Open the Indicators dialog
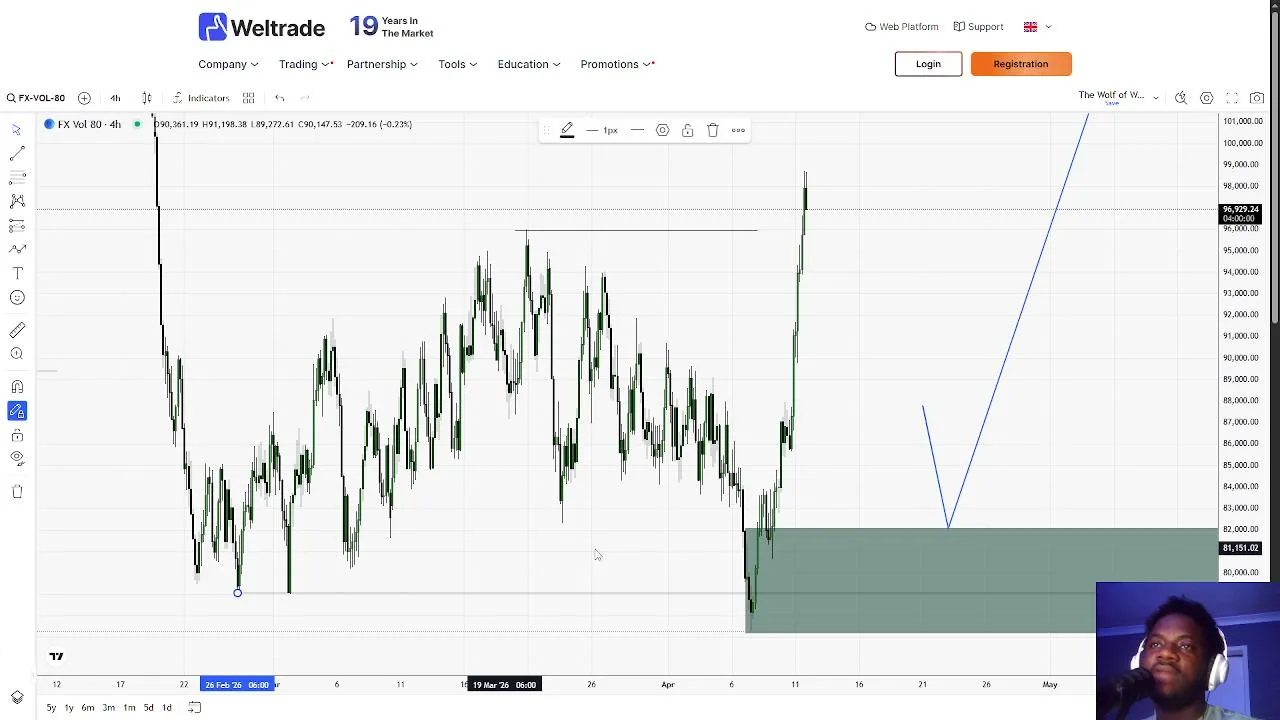This screenshot has height=720, width=1280. pyautogui.click(x=201, y=98)
